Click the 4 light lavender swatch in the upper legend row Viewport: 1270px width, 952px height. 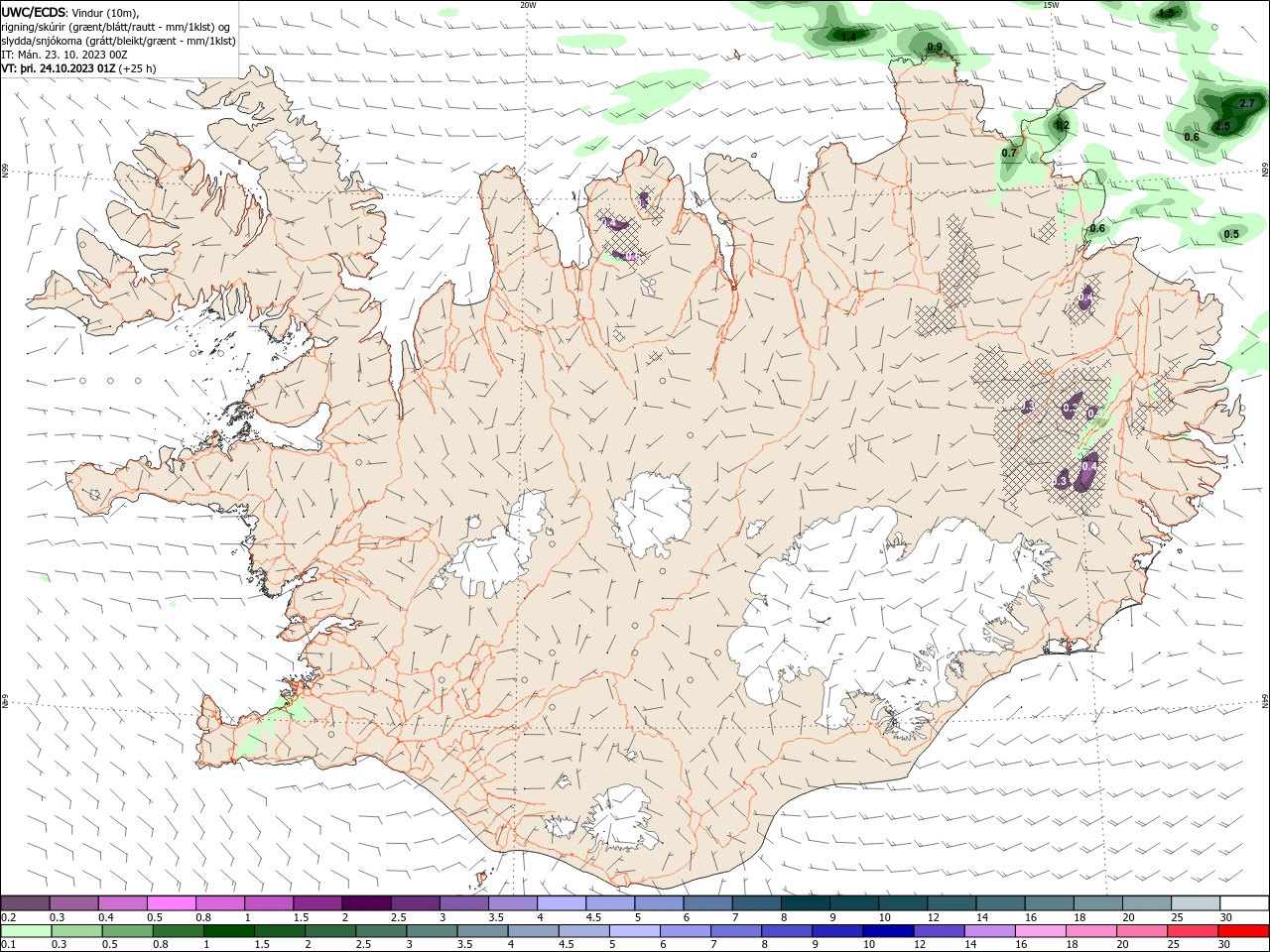tap(561, 903)
